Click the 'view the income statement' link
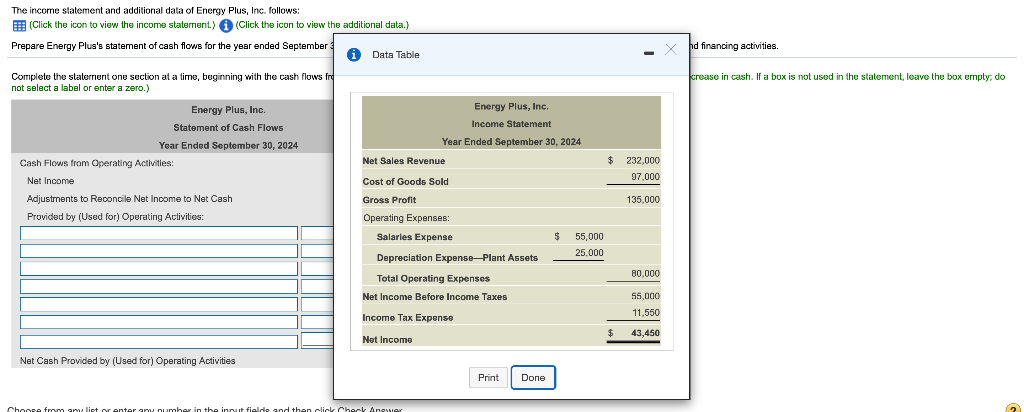1024x412 pixels. (121, 25)
